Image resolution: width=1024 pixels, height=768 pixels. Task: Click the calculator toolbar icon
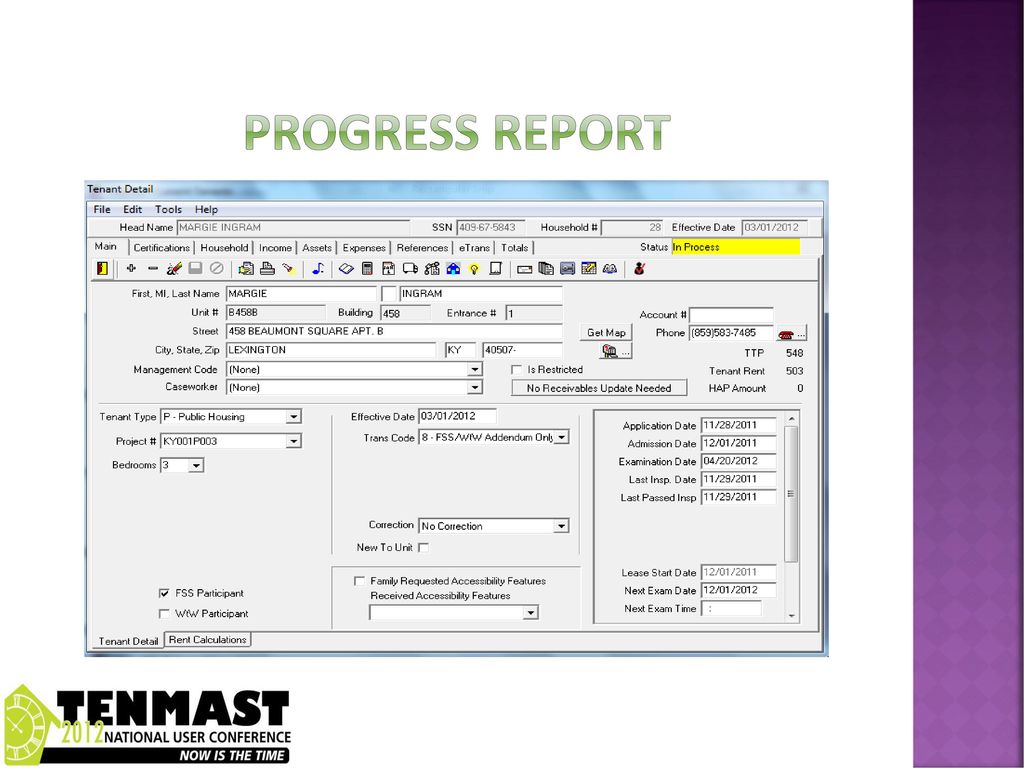pyautogui.click(x=368, y=268)
